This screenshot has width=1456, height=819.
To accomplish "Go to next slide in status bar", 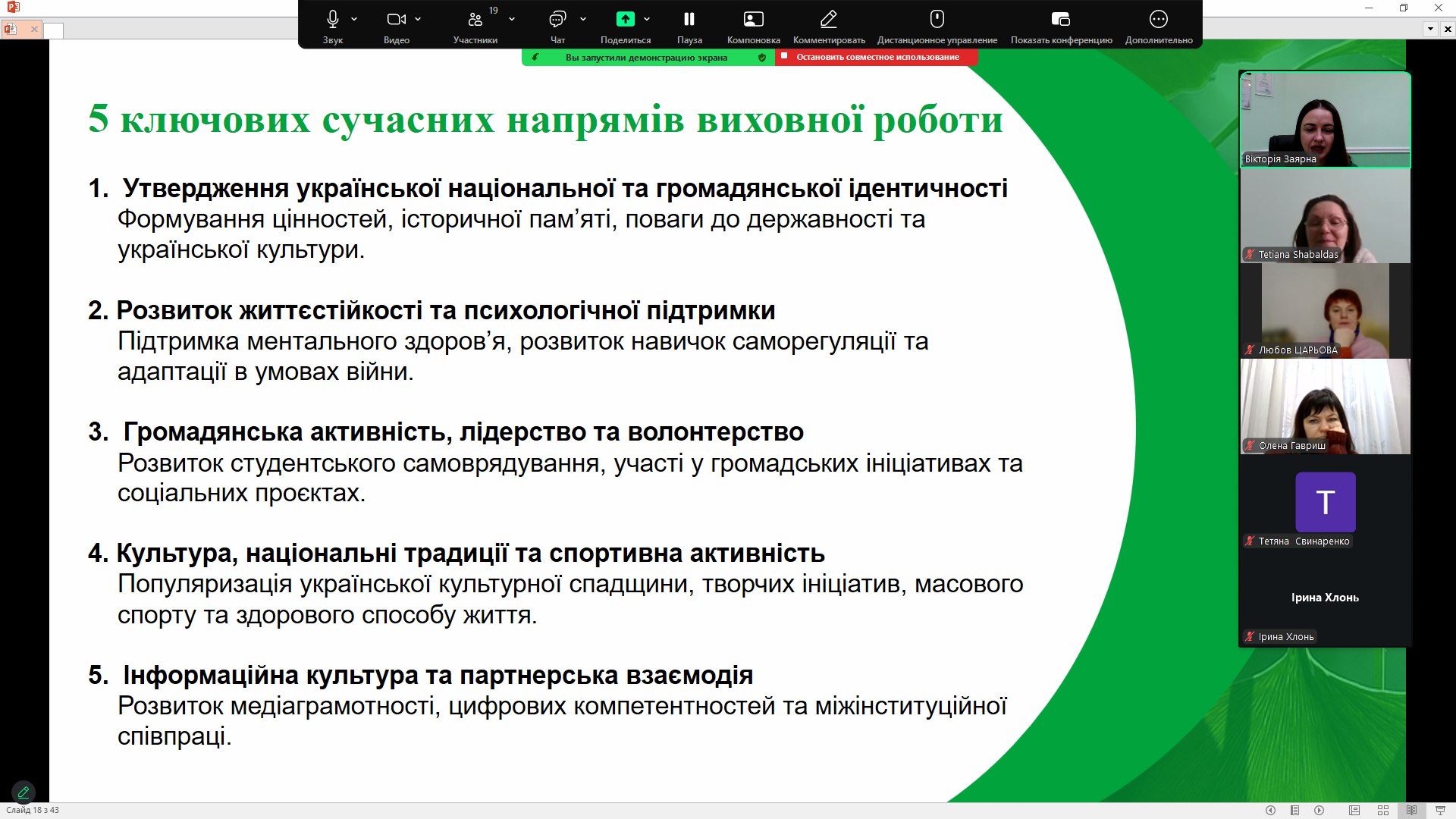I will pyautogui.click(x=1319, y=810).
